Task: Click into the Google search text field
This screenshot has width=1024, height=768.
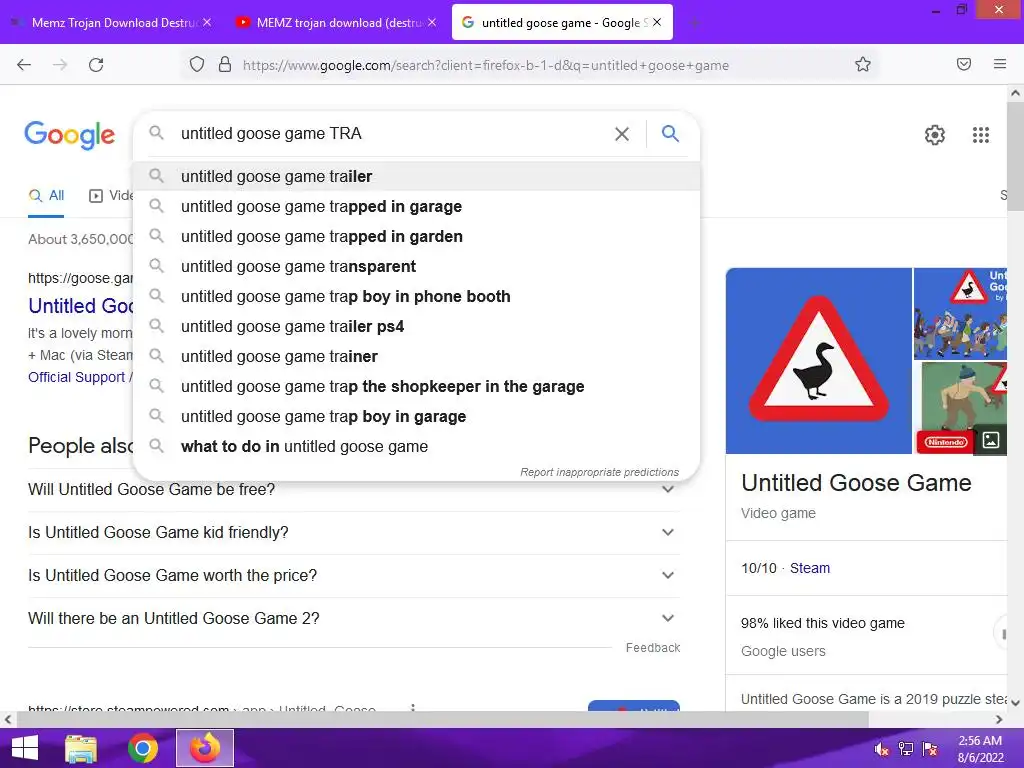Action: 392,134
